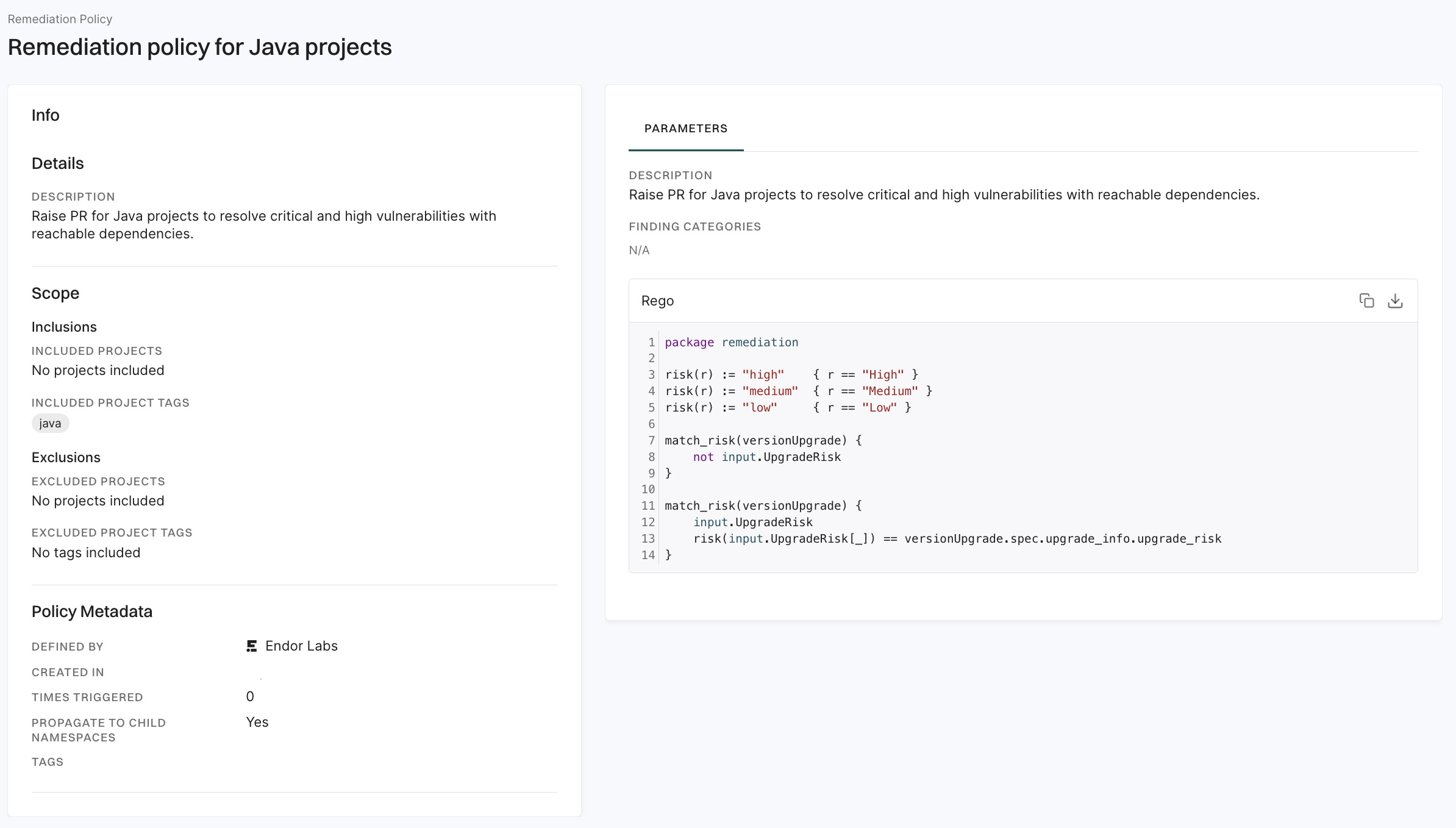
Task: Click the Info section heading
Action: (45, 115)
